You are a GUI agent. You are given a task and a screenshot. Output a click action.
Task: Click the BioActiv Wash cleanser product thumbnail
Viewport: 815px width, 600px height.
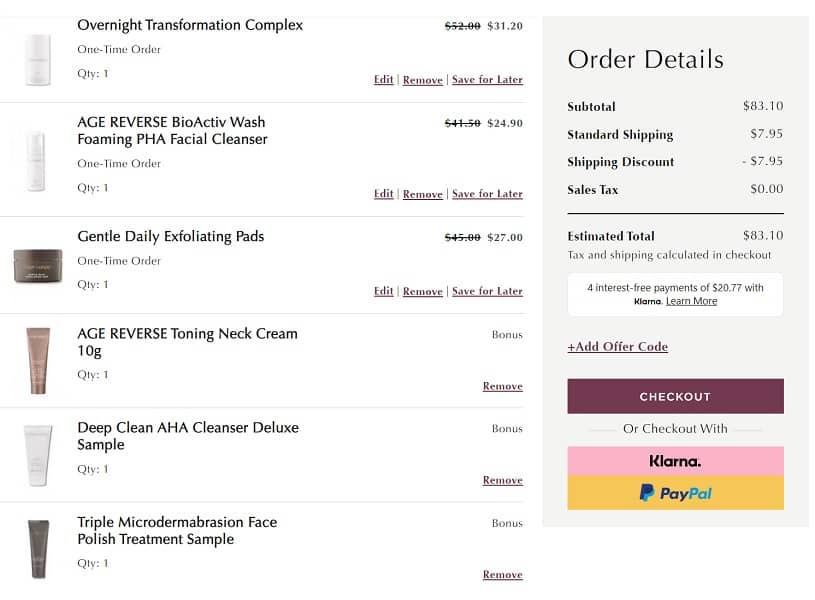click(x=37, y=162)
